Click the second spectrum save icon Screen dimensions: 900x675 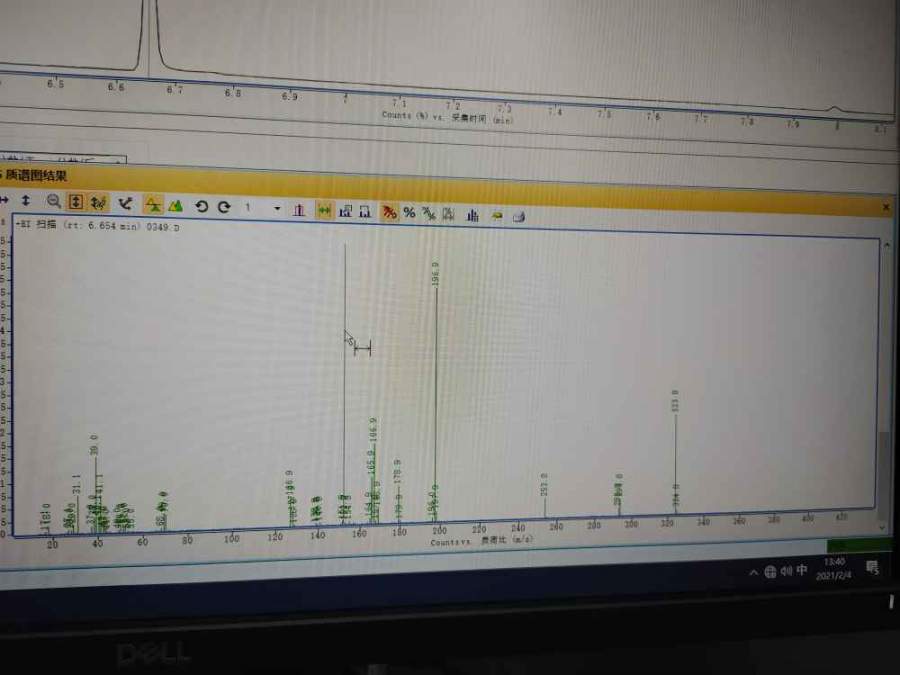[x=365, y=212]
